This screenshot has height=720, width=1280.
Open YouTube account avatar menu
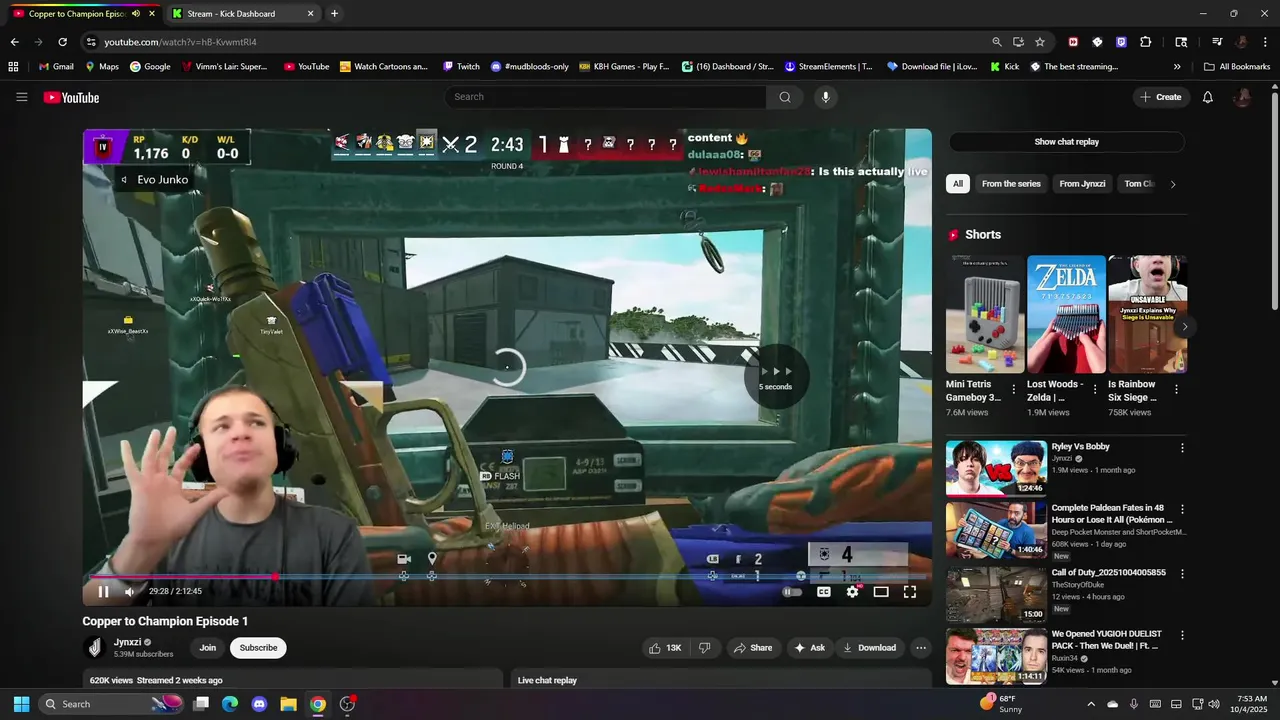coord(1243,97)
